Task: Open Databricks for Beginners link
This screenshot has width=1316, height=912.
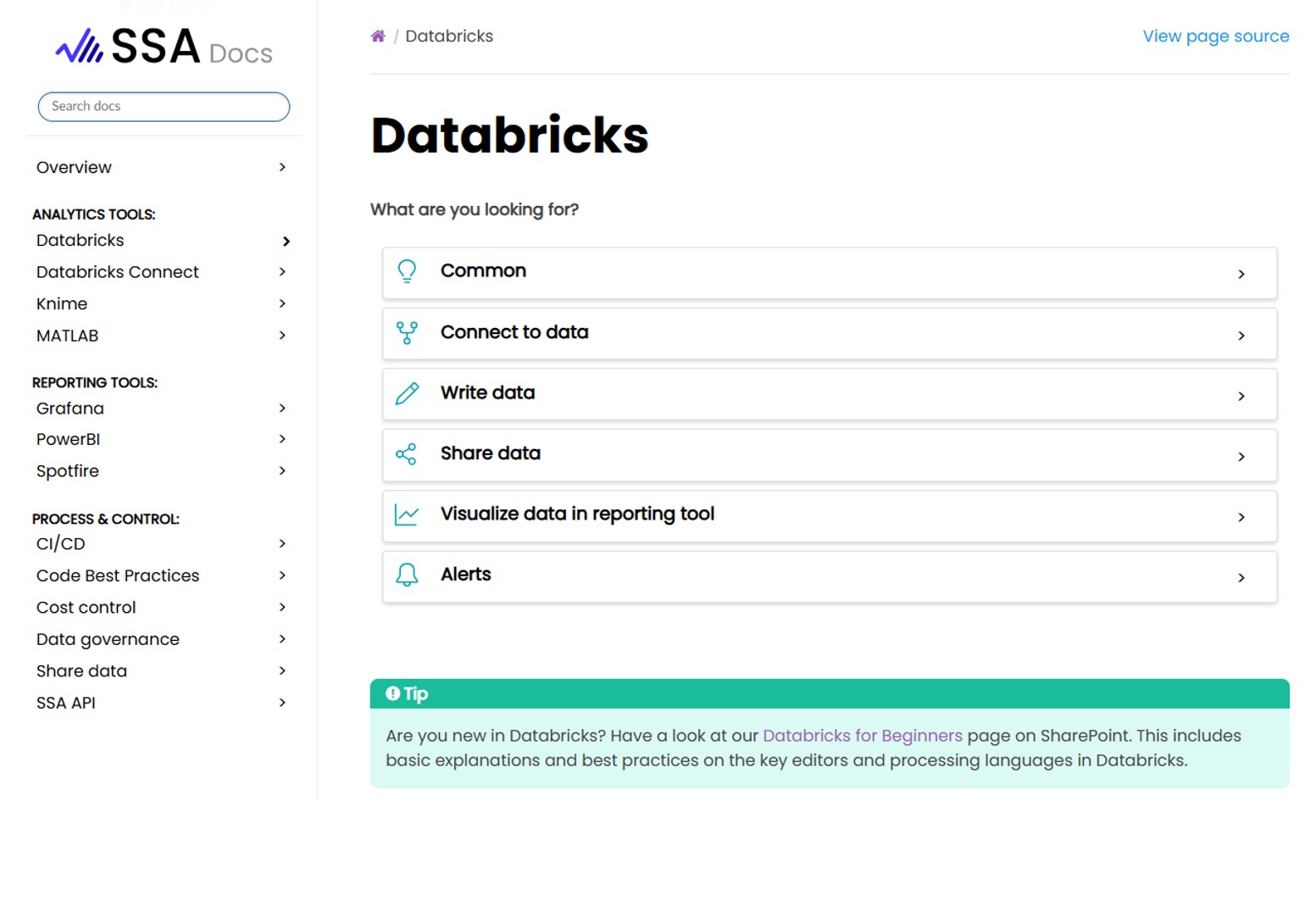Action: point(863,736)
